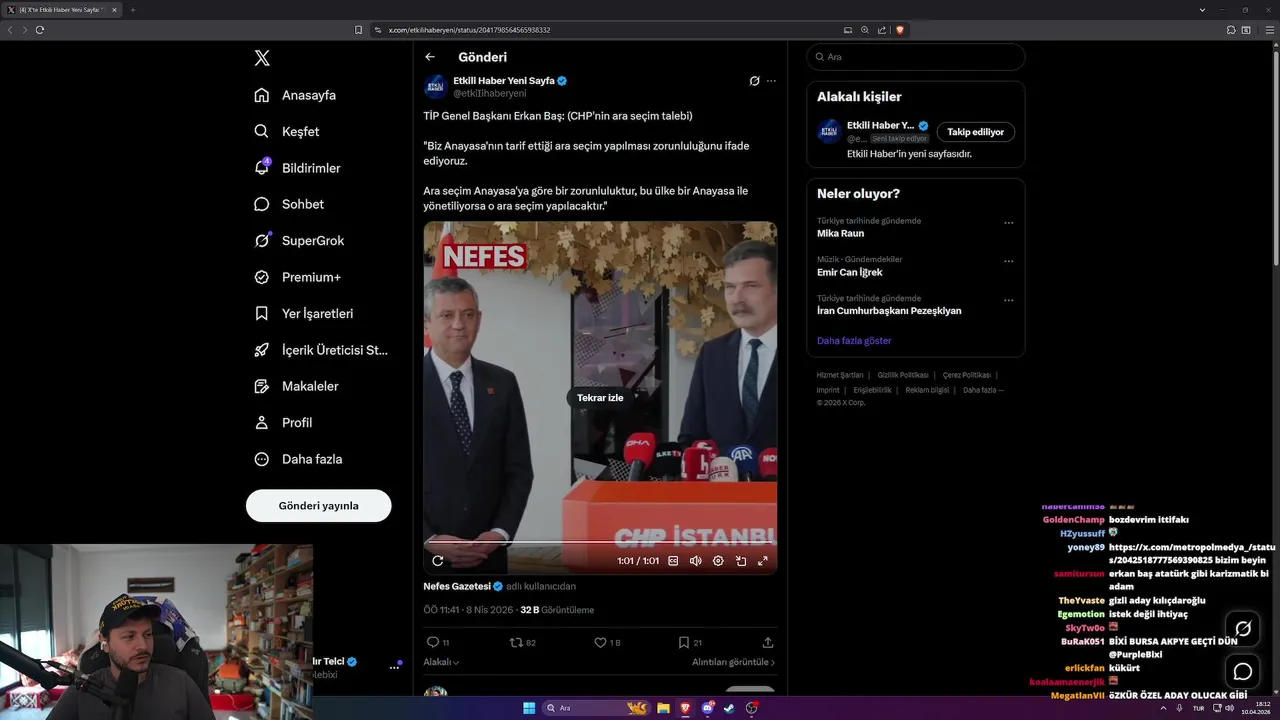1280x720 pixels.
Task: Open the floating messages chat button
Action: click(x=1243, y=671)
